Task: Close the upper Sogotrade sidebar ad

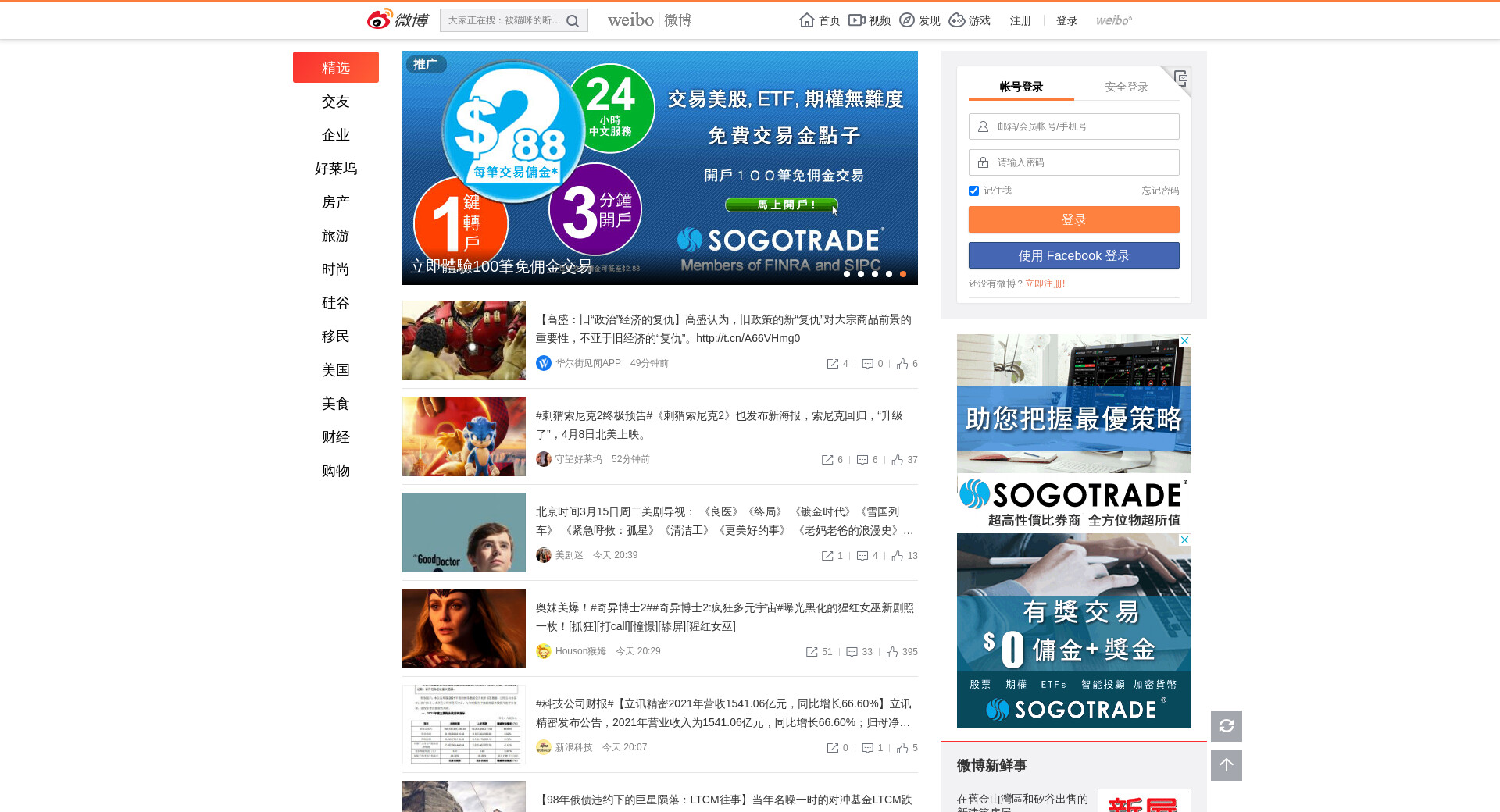Action: (1184, 341)
